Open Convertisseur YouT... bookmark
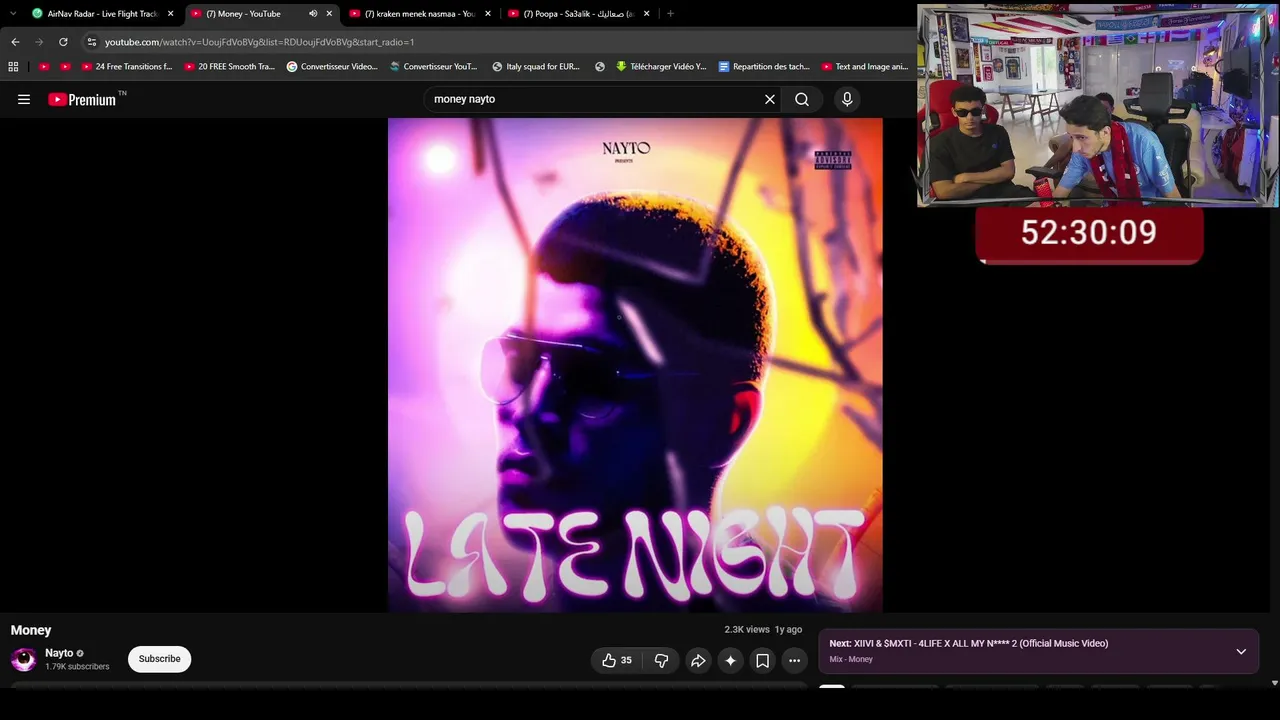 [434, 67]
